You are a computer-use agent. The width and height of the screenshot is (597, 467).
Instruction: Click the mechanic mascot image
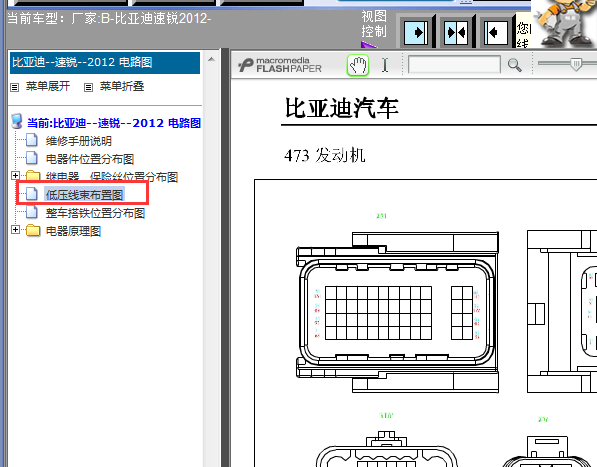[x=564, y=24]
